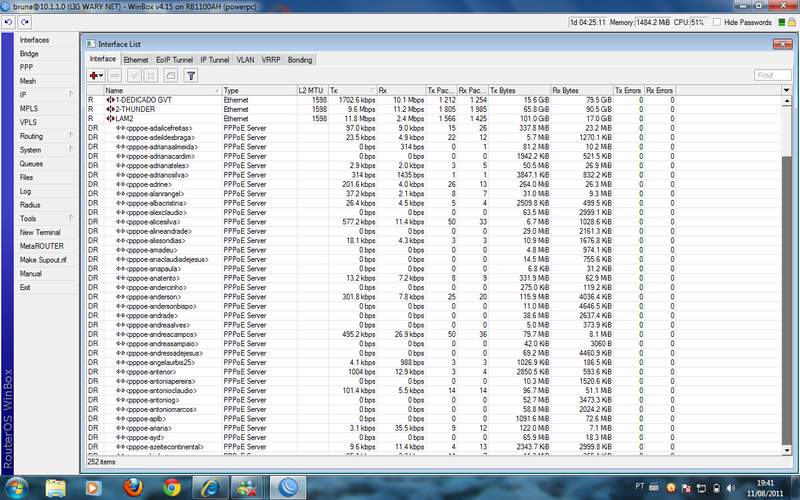Click the Type column header
800x500 pixels.
[259, 90]
